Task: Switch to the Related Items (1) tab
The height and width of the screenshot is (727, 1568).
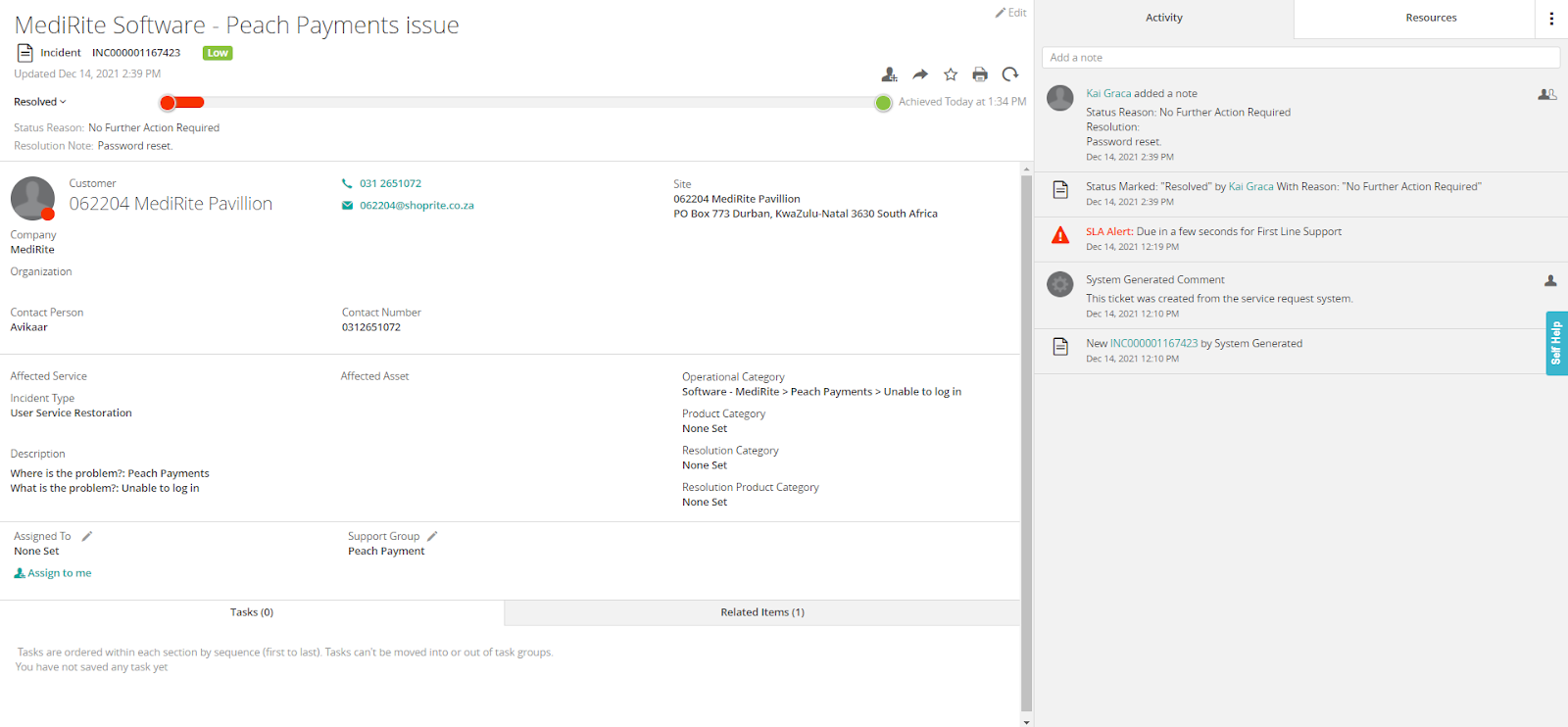Action: pyautogui.click(x=762, y=612)
